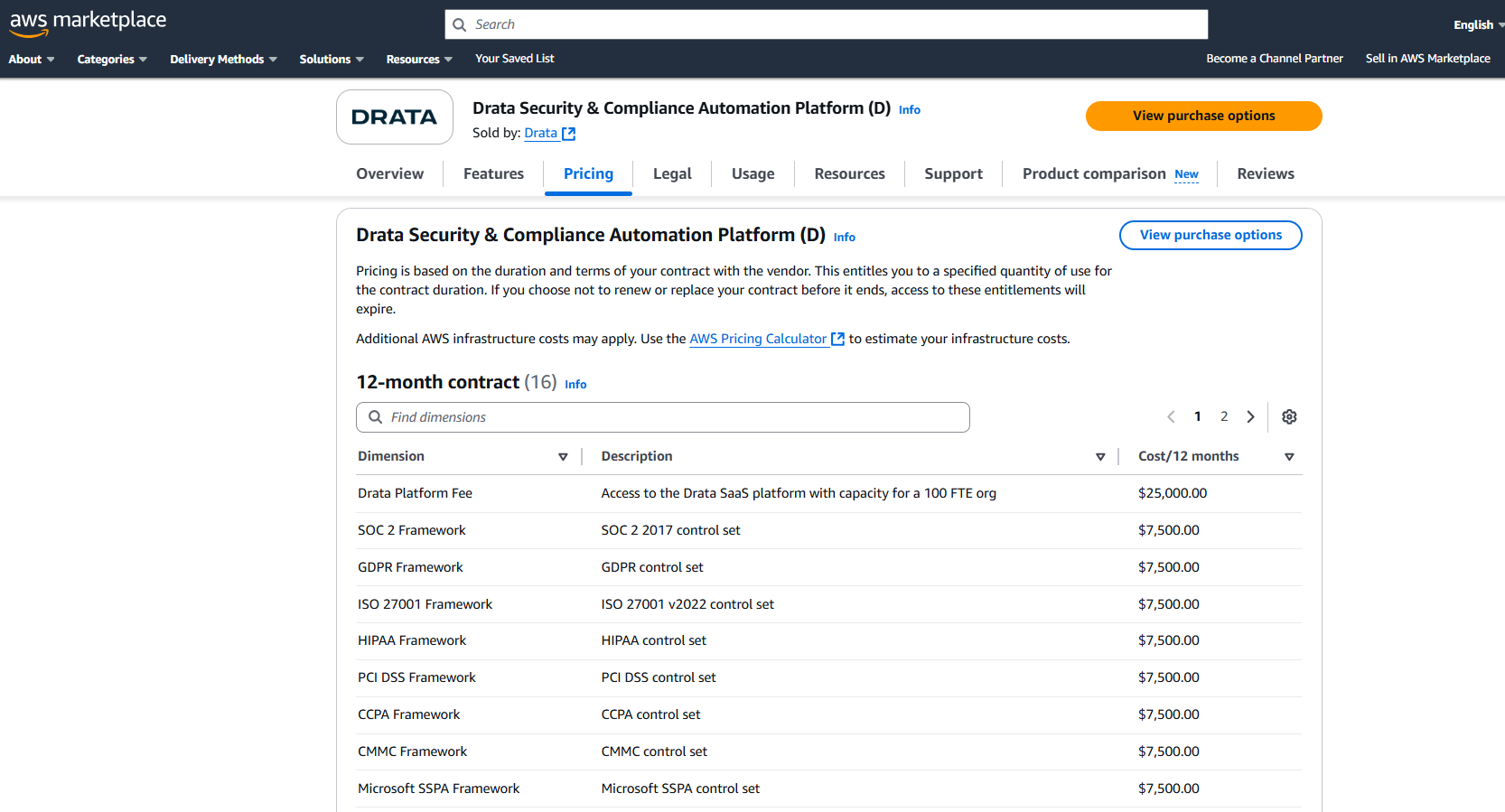The image size is (1505, 812).
Task: Select the Pricing tab
Action: pyautogui.click(x=588, y=173)
